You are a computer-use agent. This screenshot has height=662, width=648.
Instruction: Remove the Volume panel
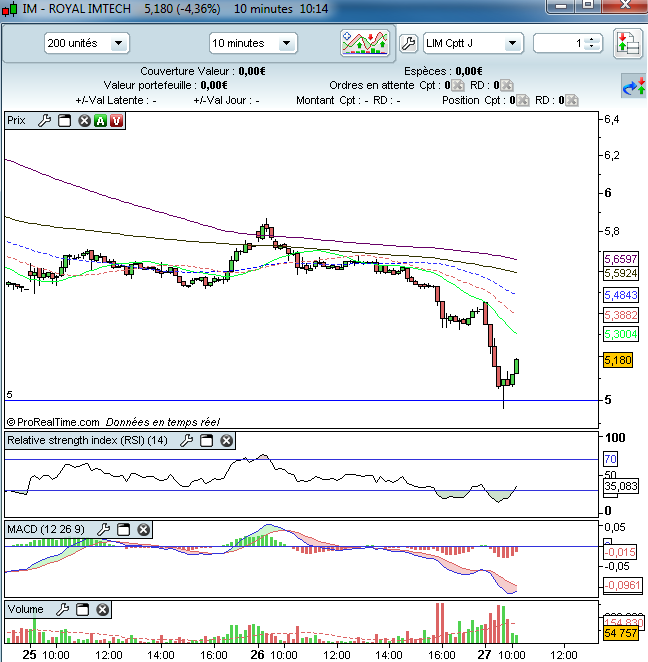click(103, 609)
